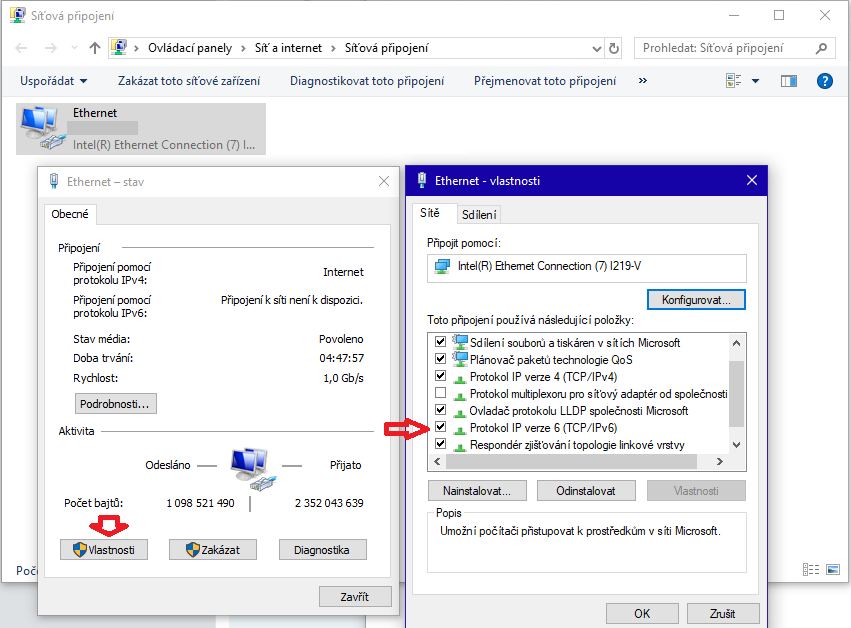The image size is (851, 628).
Task: Toggle the preview pane icon
Action: click(x=789, y=81)
